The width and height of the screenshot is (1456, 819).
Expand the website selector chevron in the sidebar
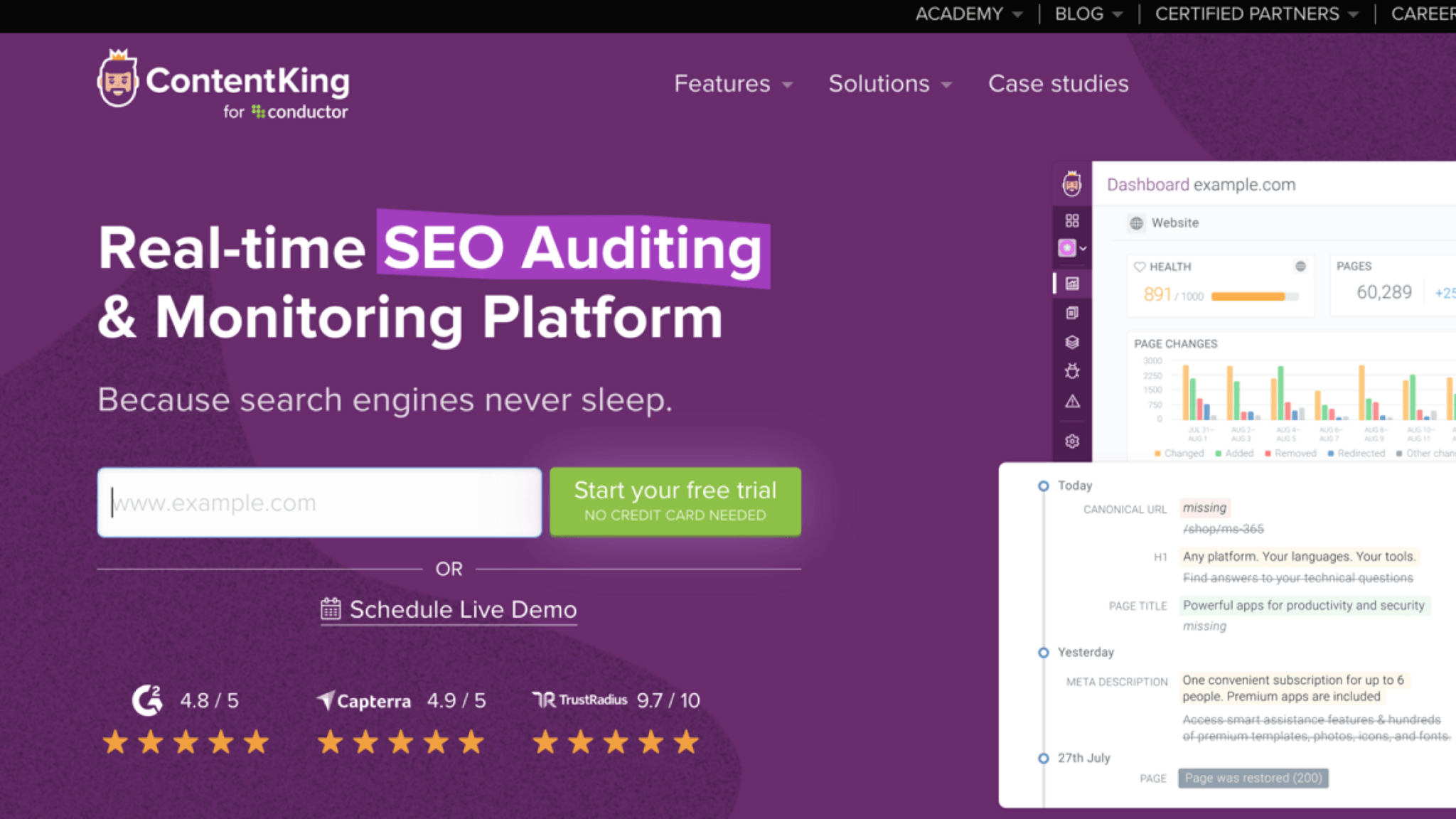[x=1083, y=248]
